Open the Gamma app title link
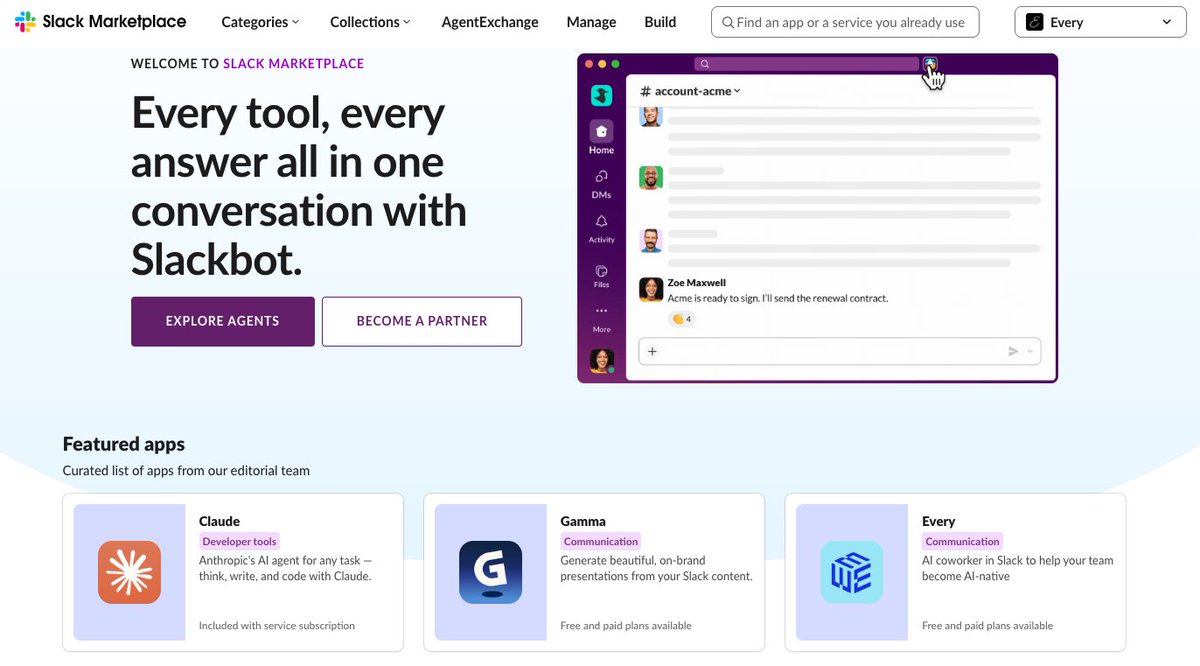Viewport: 1200px width, 666px height. 583,521
